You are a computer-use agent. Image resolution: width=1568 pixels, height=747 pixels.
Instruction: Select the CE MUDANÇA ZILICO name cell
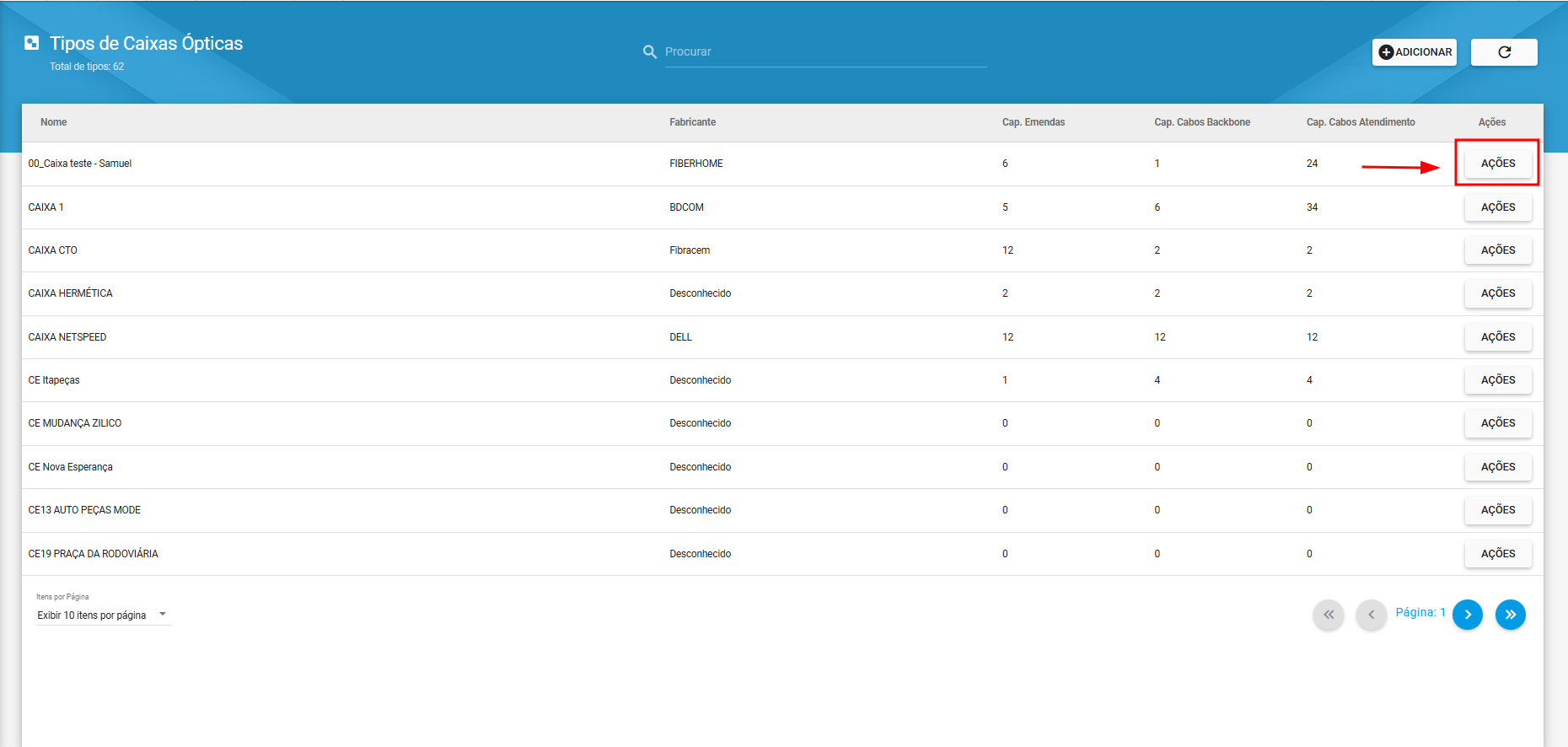(75, 423)
